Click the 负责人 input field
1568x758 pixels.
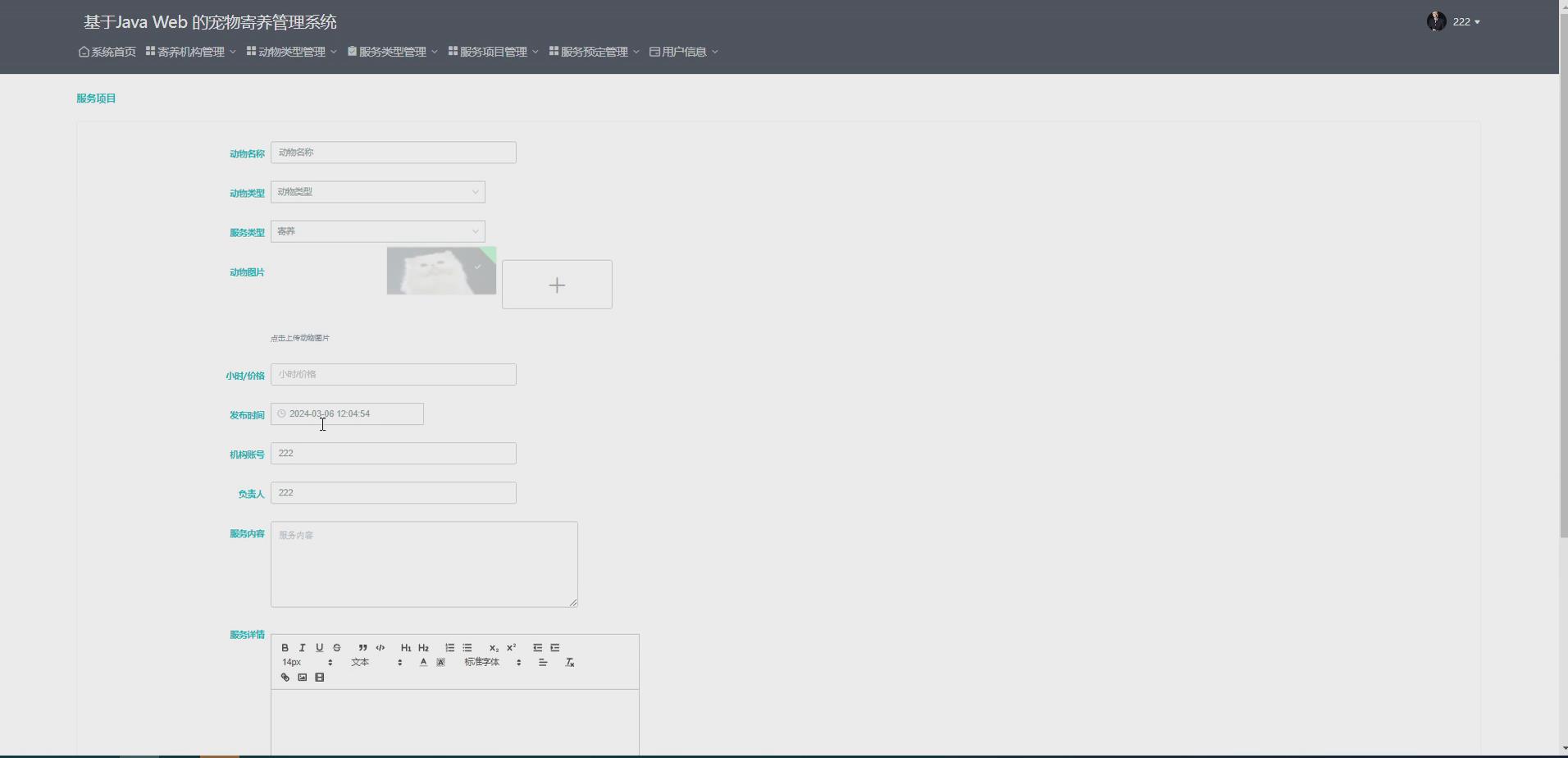point(394,492)
